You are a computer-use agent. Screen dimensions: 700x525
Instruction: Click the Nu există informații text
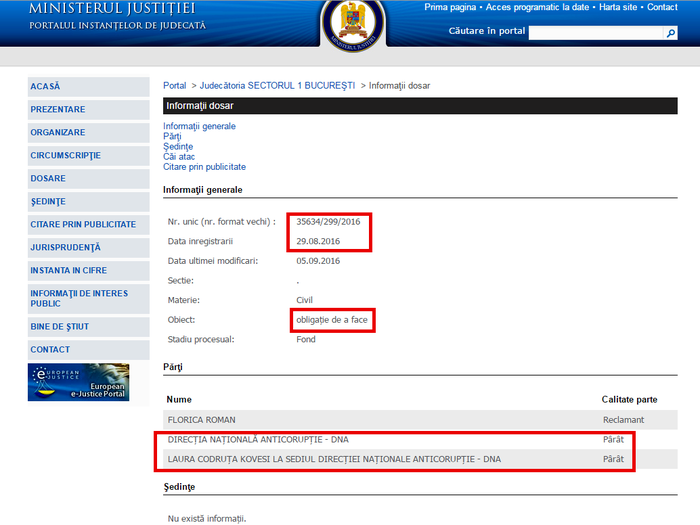(207, 519)
